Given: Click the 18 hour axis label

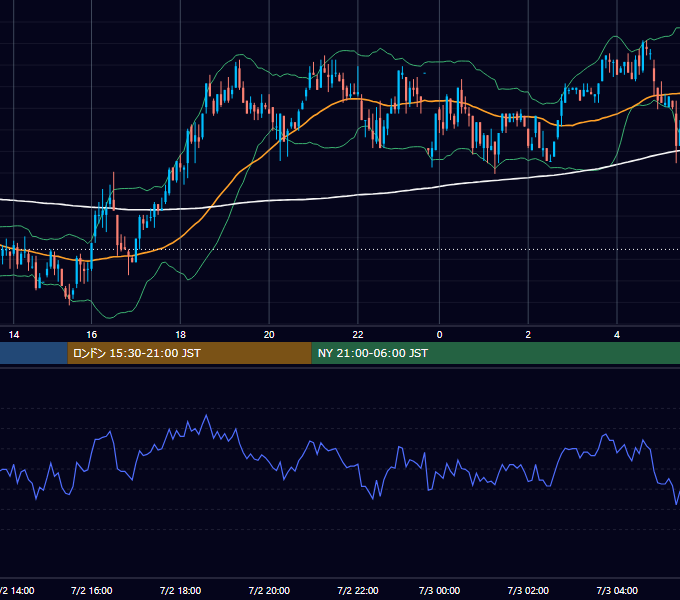Looking at the screenshot, I should (180, 335).
